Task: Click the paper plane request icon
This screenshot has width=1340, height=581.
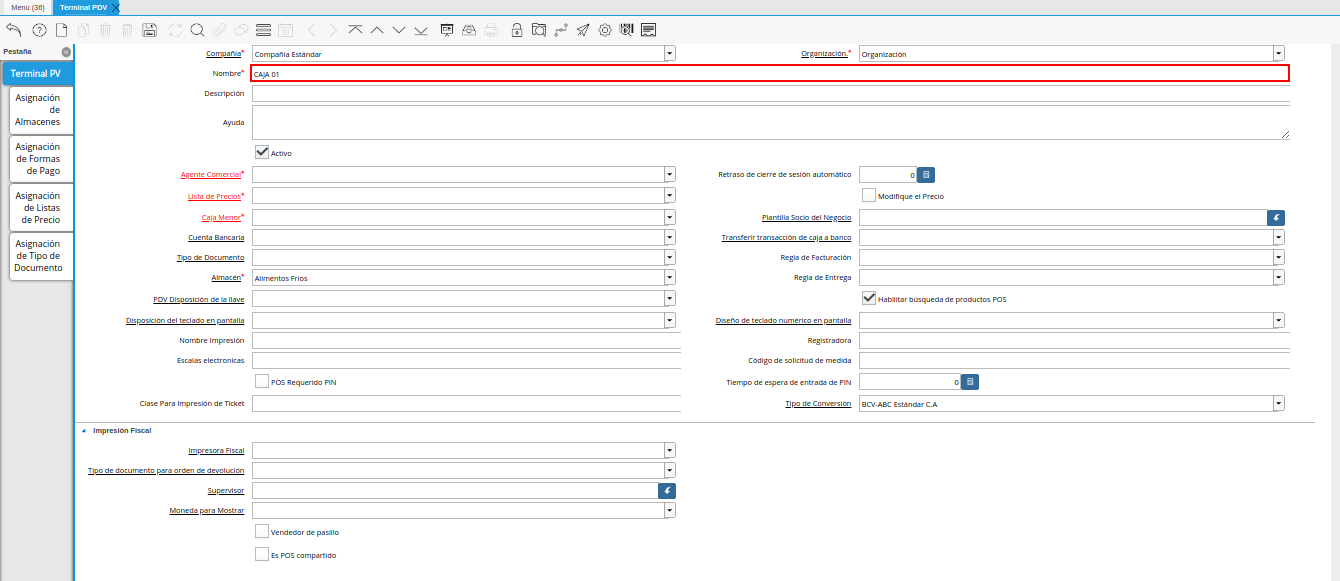Action: click(x=583, y=30)
